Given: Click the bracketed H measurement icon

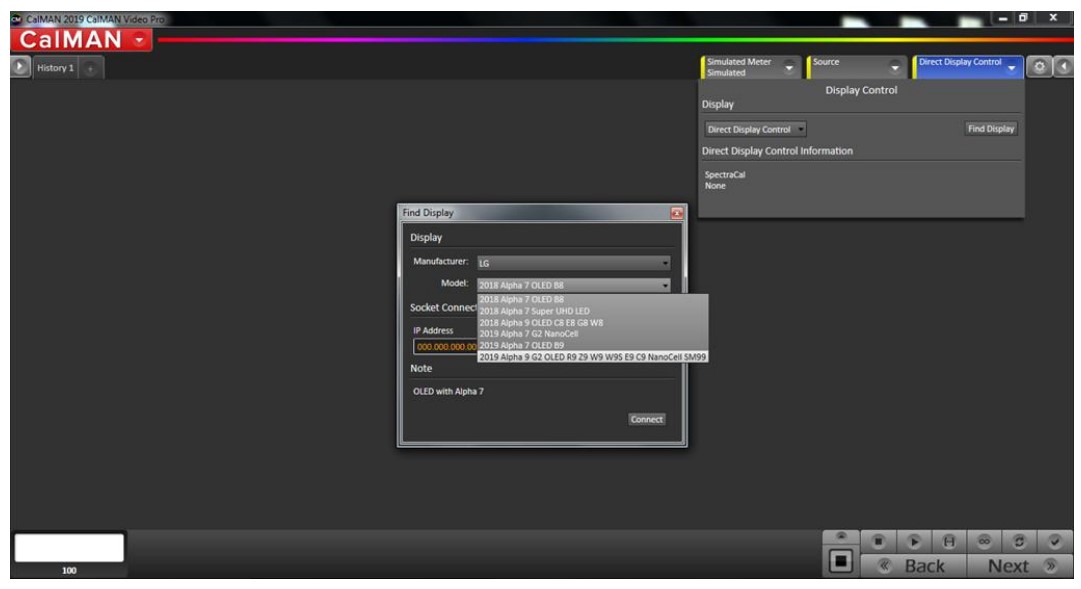Looking at the screenshot, I should coord(948,541).
